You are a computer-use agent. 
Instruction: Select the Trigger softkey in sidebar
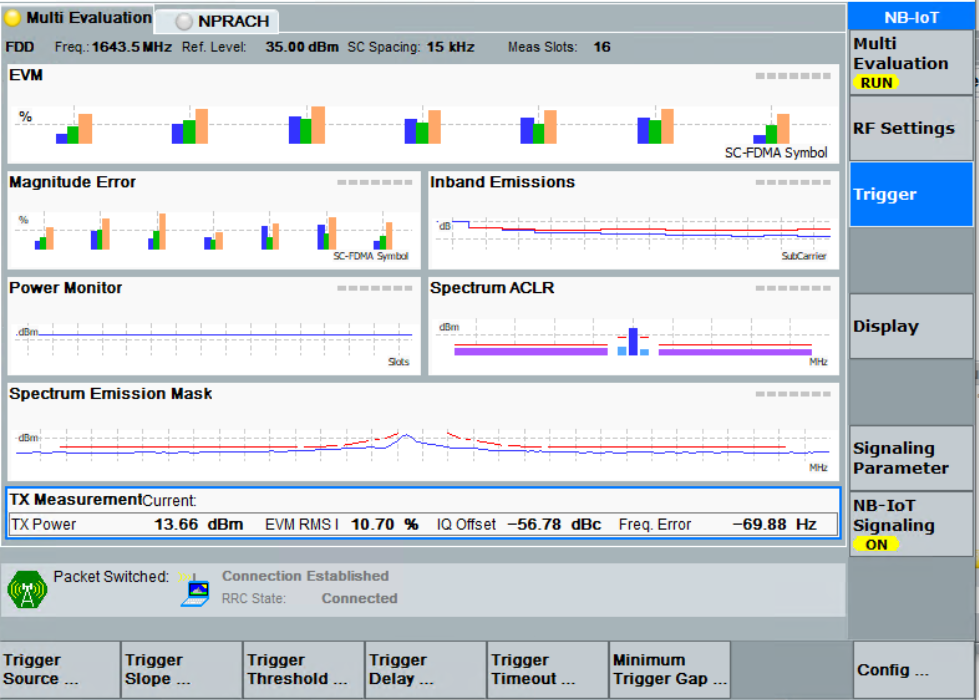[910, 194]
